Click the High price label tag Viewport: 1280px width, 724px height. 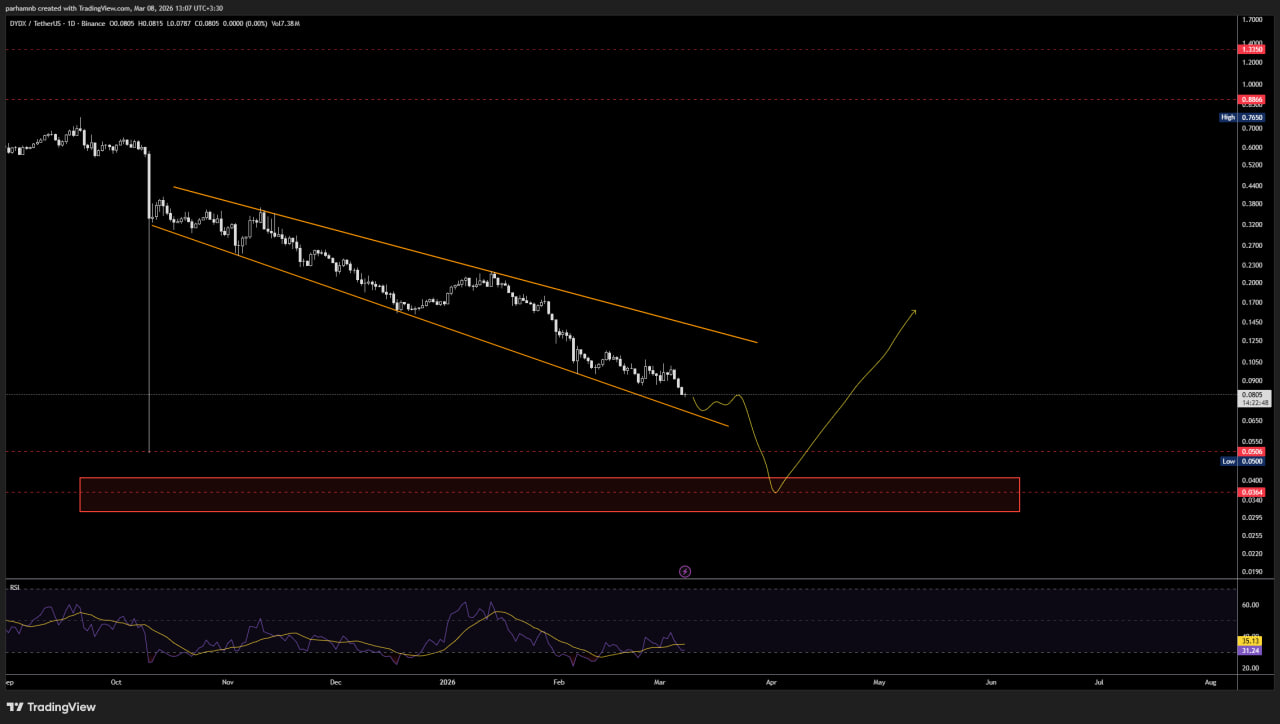[1228, 117]
